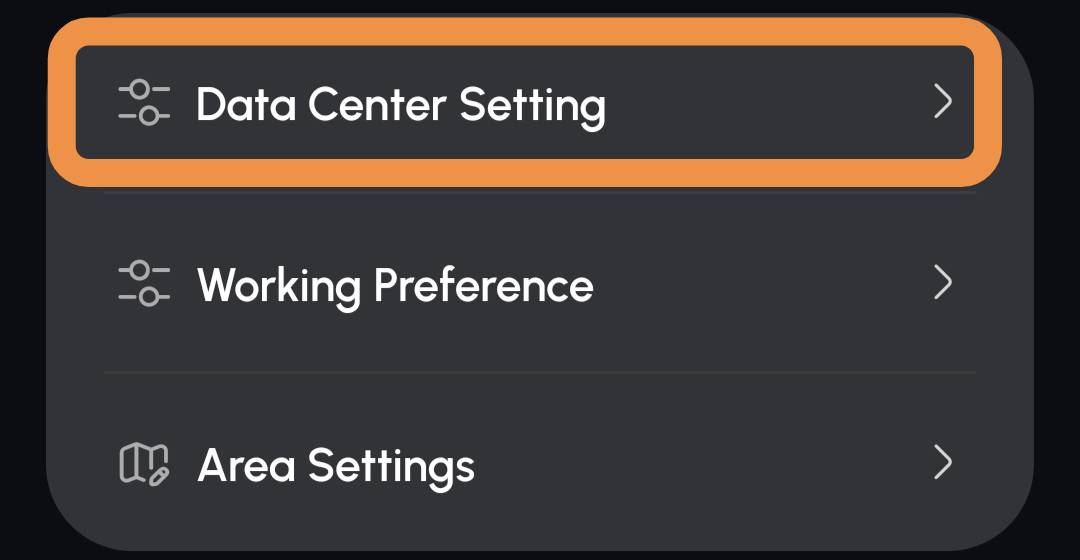This screenshot has width=1080, height=560.
Task: Click the "Data Center Setting" text label
Action: (401, 105)
